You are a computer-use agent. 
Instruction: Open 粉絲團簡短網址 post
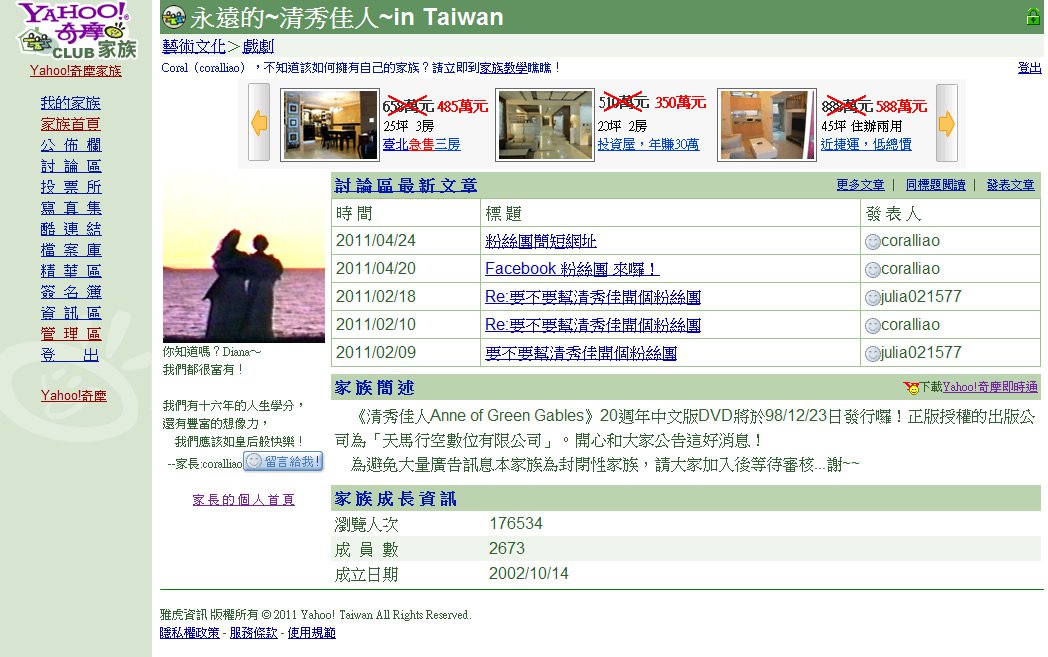[541, 241]
